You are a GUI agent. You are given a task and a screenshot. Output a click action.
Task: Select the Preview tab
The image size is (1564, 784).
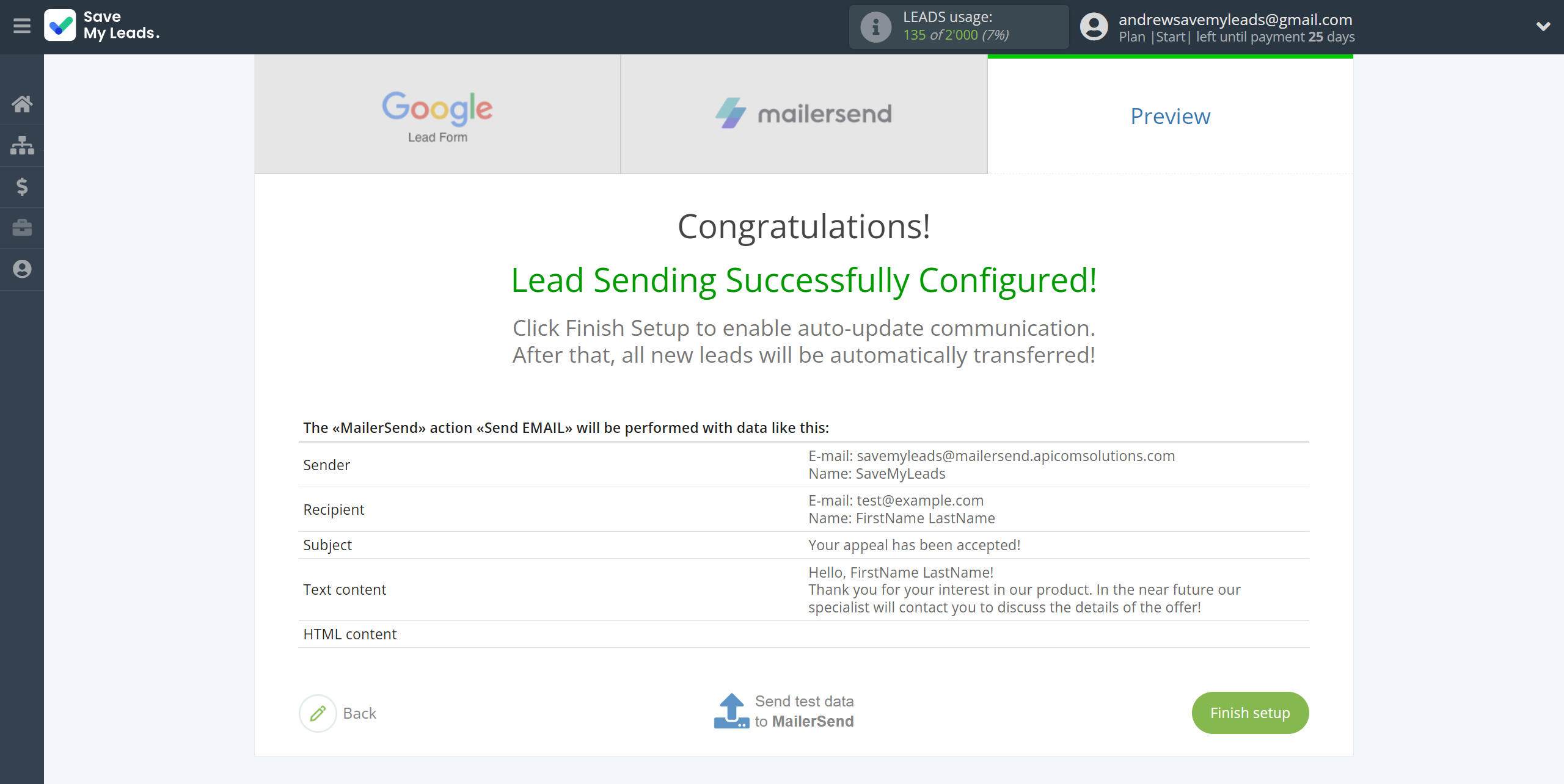pyautogui.click(x=1170, y=116)
